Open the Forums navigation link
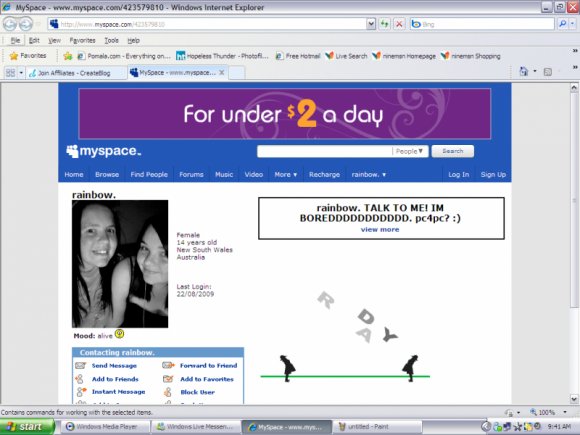Screen dimensions: 580x435 pyautogui.click(x=191, y=175)
